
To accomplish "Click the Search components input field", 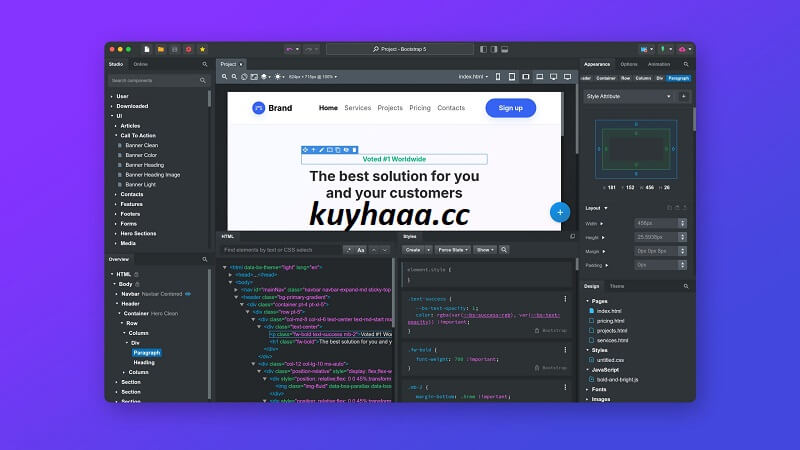I will tap(158, 81).
